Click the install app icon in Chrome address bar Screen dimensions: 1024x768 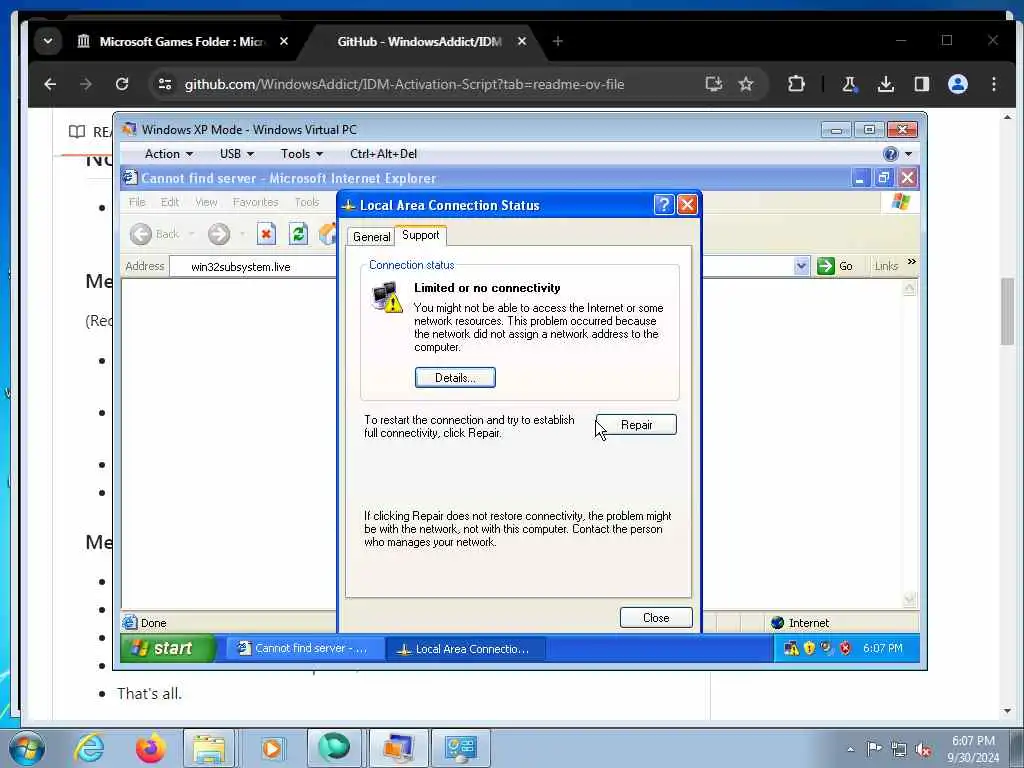pos(713,84)
